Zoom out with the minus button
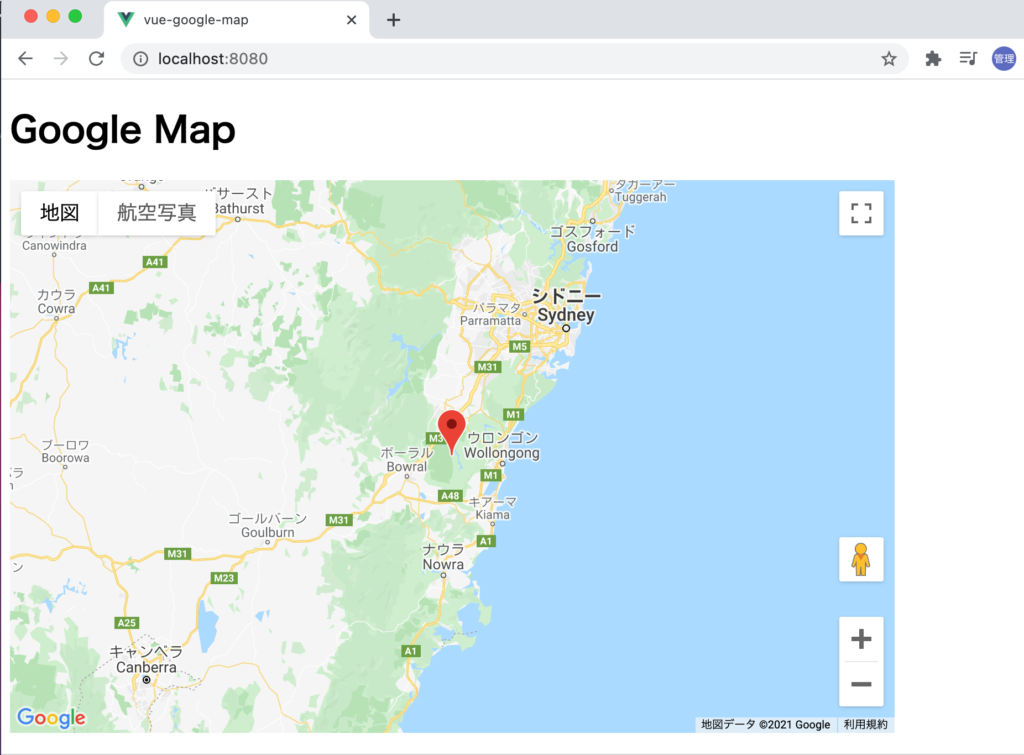This screenshot has height=755, width=1024. tap(860, 684)
